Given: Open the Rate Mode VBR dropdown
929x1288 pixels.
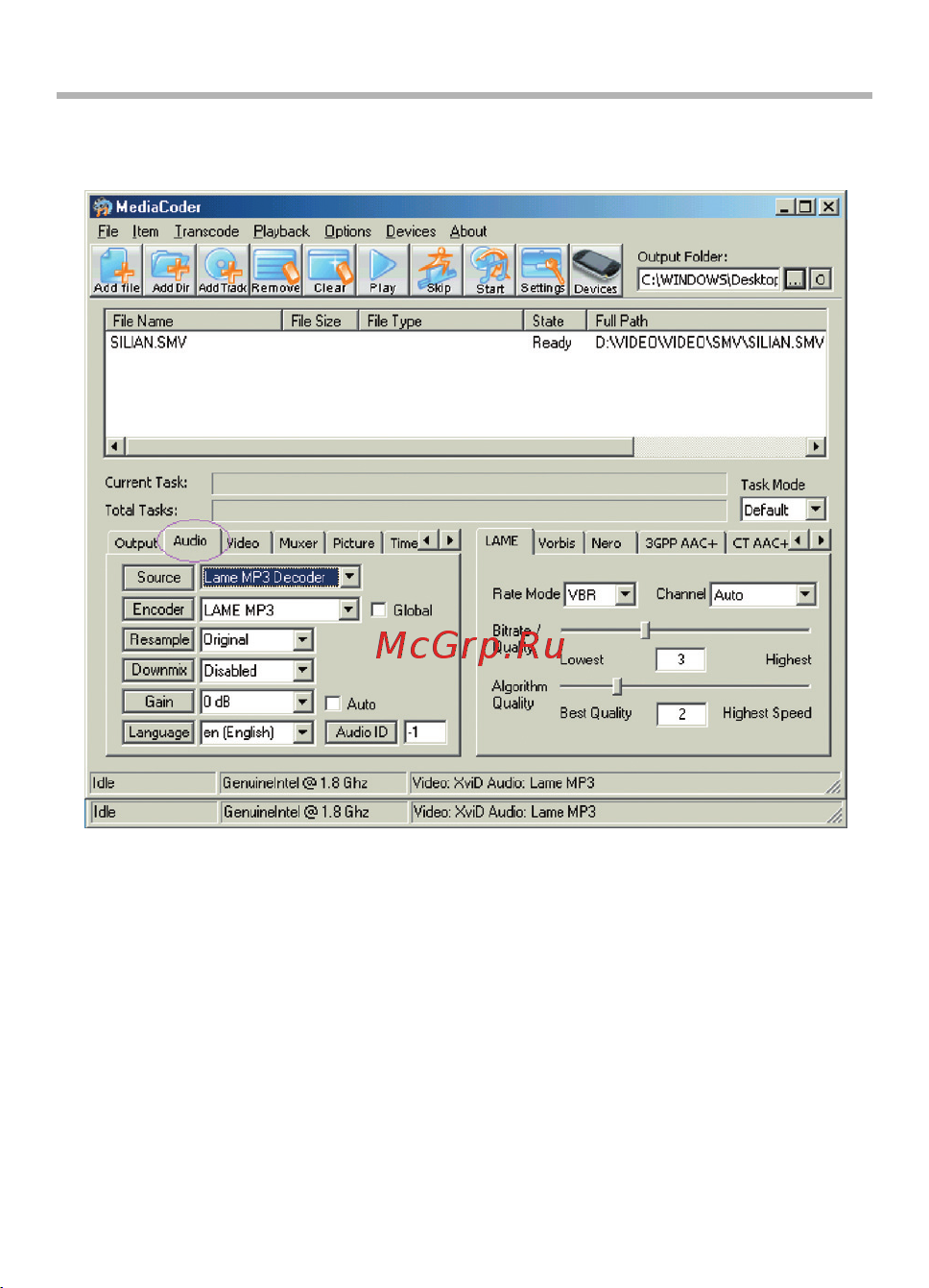Looking at the screenshot, I should click(626, 595).
